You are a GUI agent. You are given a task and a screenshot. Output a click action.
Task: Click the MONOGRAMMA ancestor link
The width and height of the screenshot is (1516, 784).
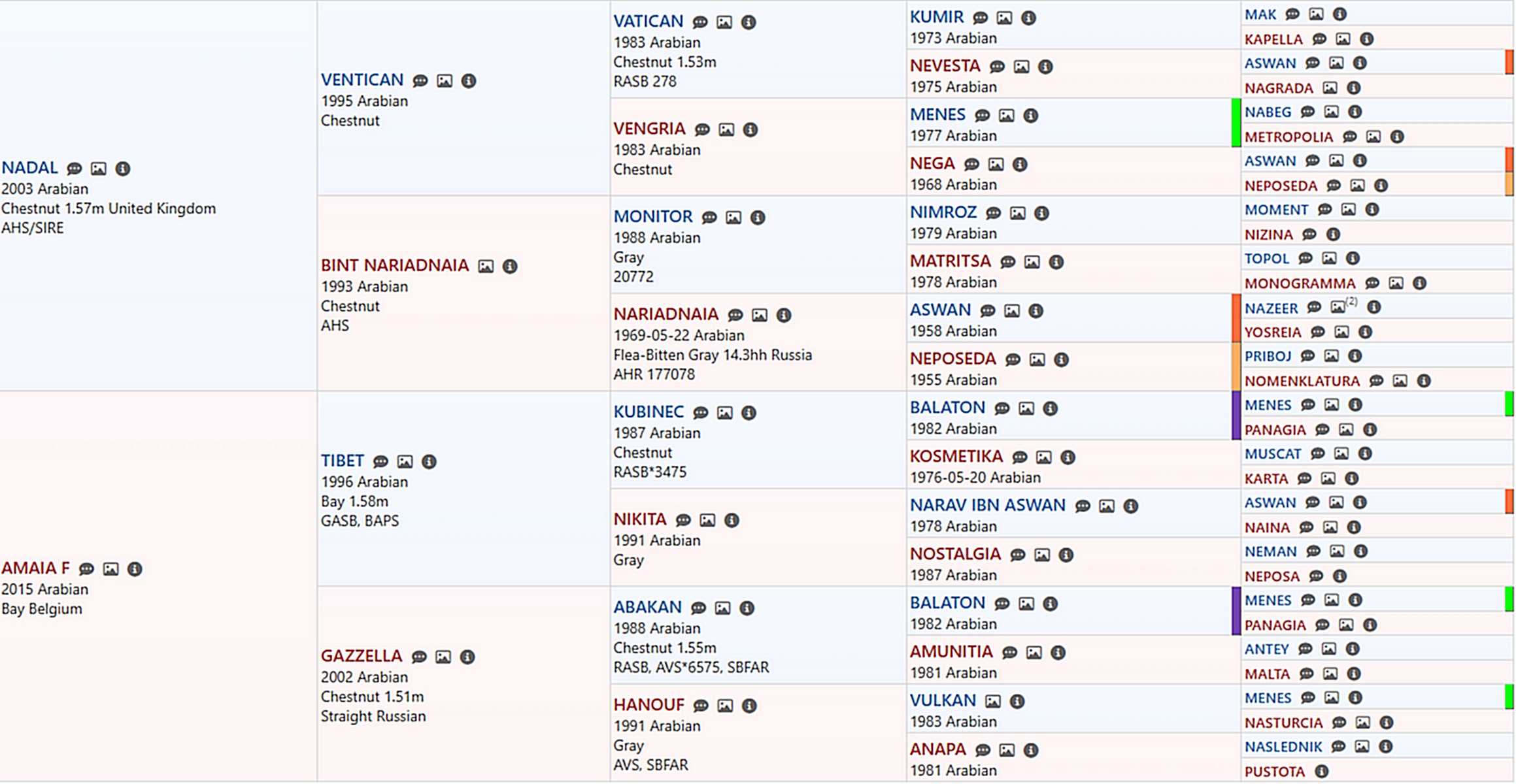coord(1300,284)
